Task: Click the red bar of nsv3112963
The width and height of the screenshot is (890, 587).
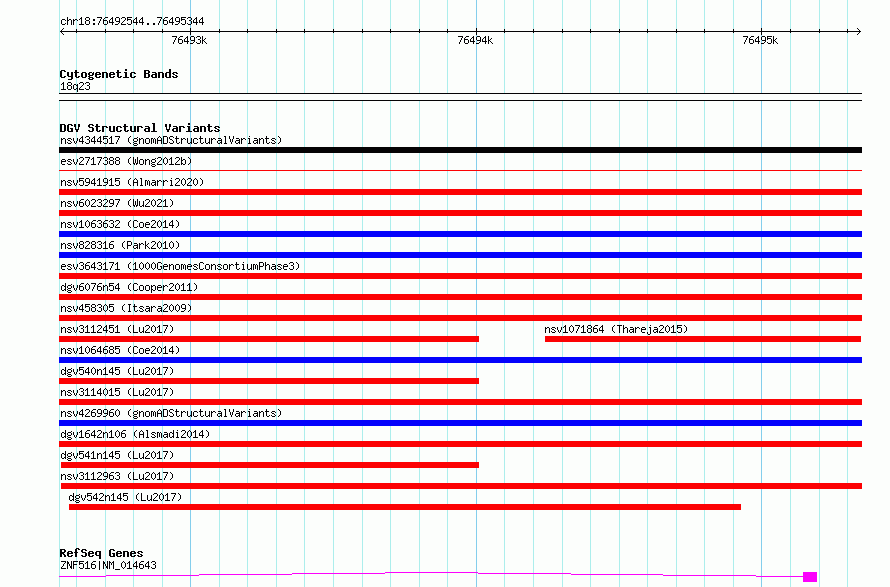Action: click(461, 487)
